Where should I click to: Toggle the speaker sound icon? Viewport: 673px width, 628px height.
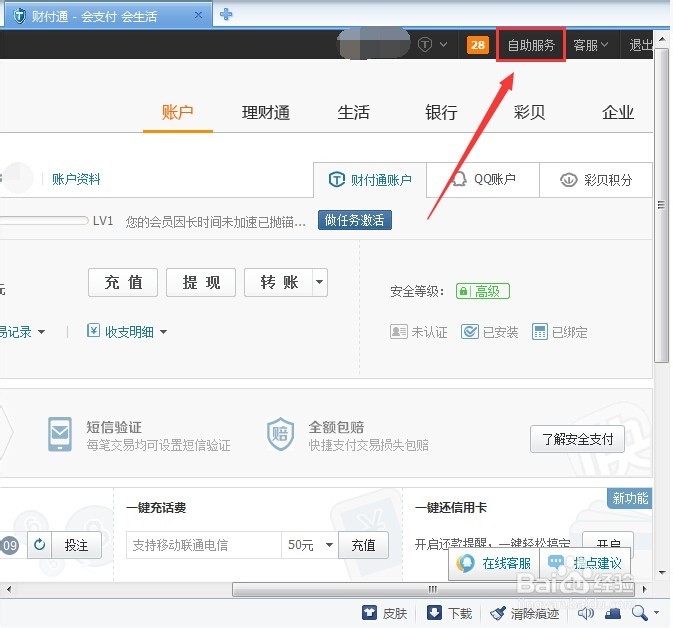tap(585, 613)
